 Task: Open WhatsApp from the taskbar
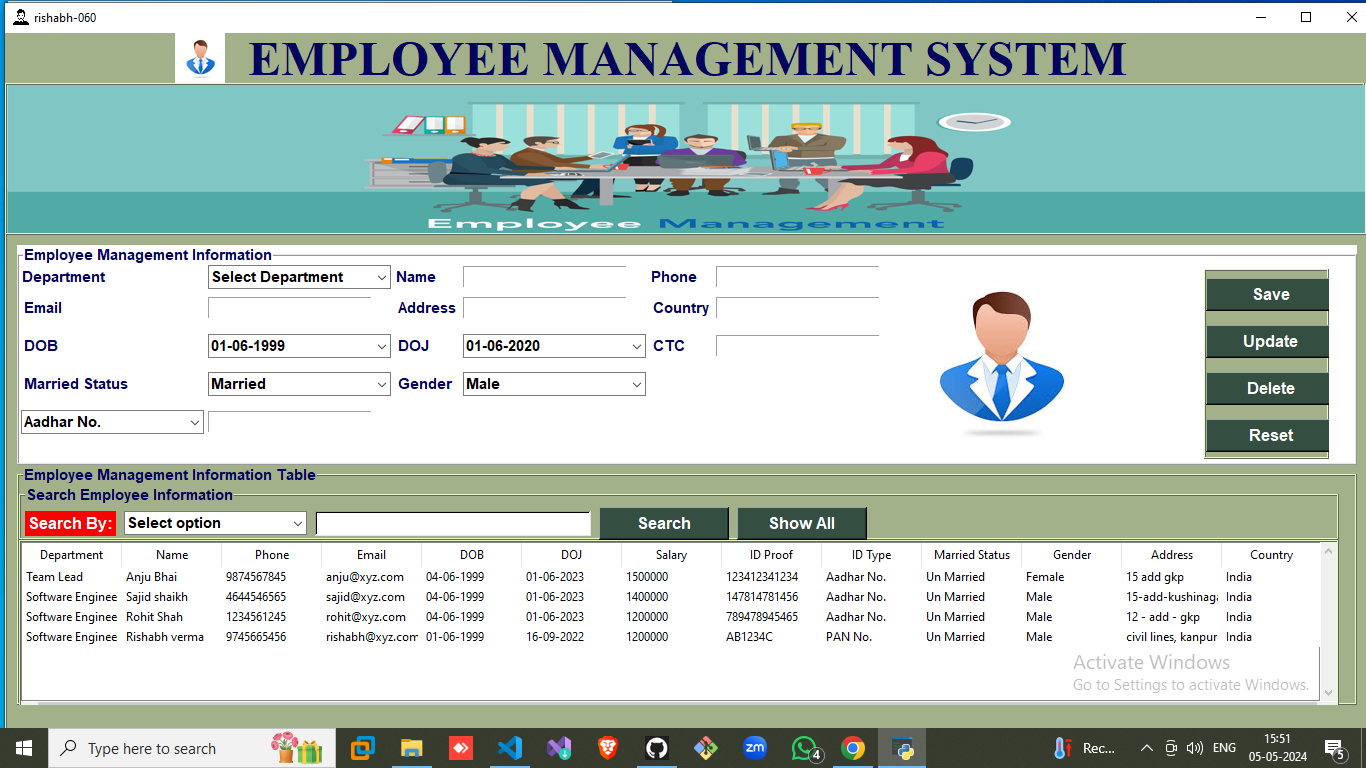(804, 748)
